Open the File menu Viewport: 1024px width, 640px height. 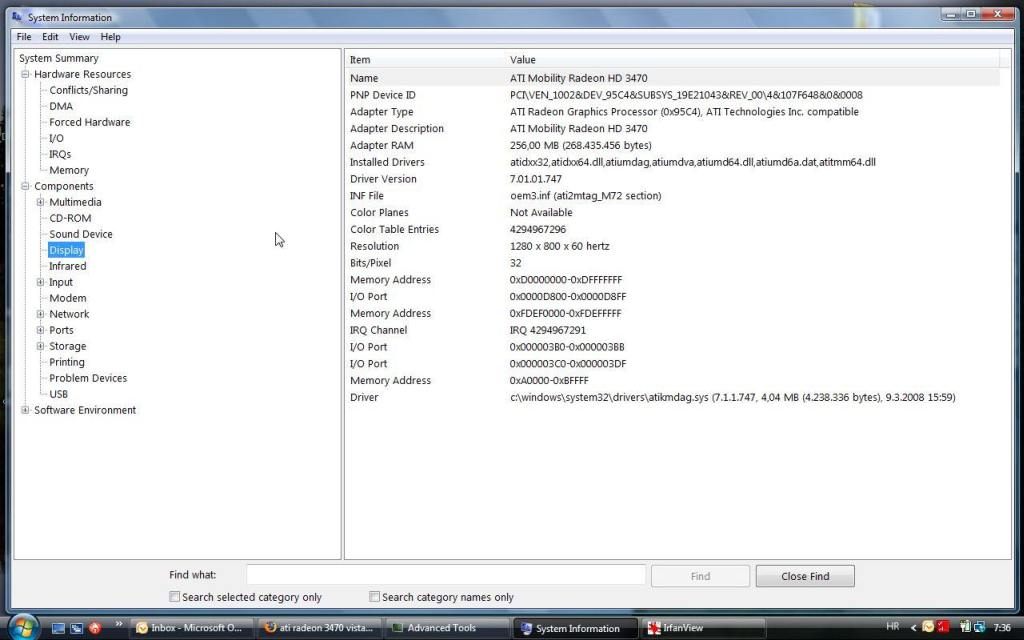(x=24, y=37)
